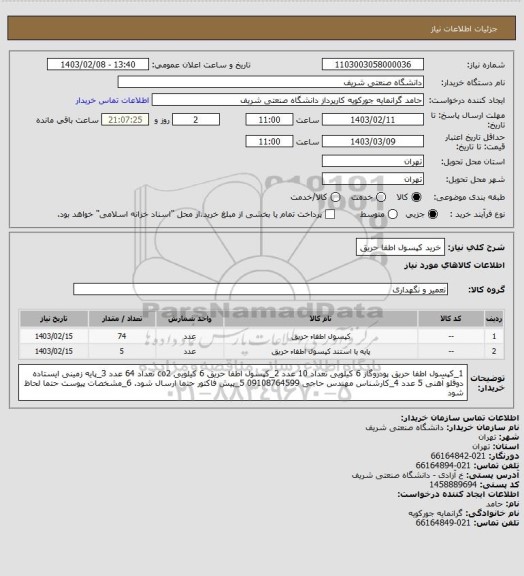
Task: Click the price validity date 1403/03/09
Action: point(373,141)
